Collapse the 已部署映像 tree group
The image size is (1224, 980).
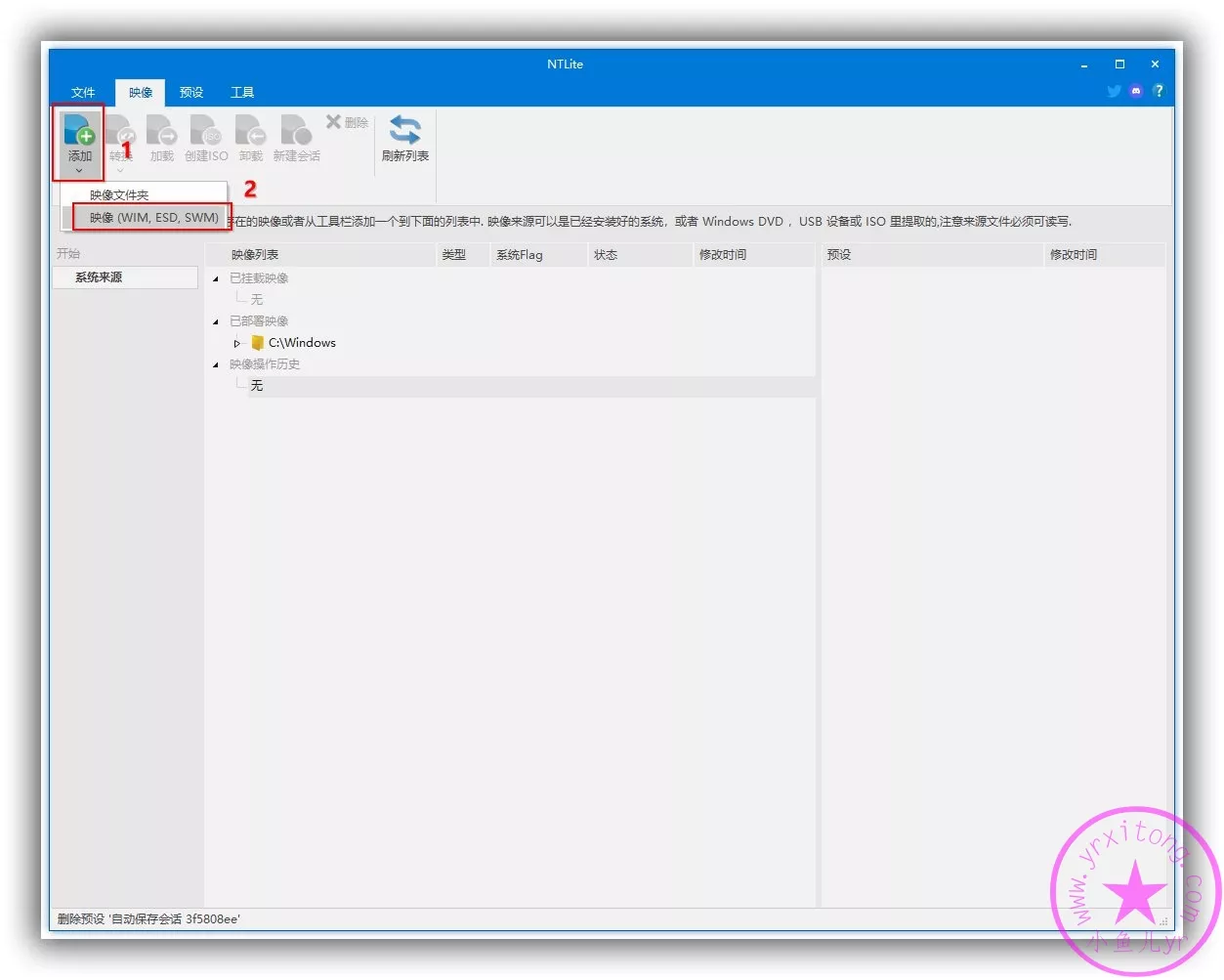216,321
